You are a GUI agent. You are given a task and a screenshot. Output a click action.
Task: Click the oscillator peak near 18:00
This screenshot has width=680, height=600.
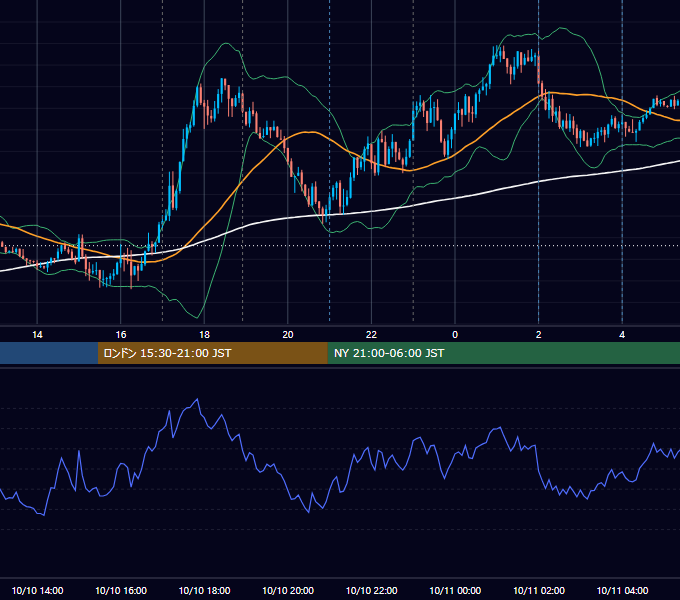tap(198, 399)
